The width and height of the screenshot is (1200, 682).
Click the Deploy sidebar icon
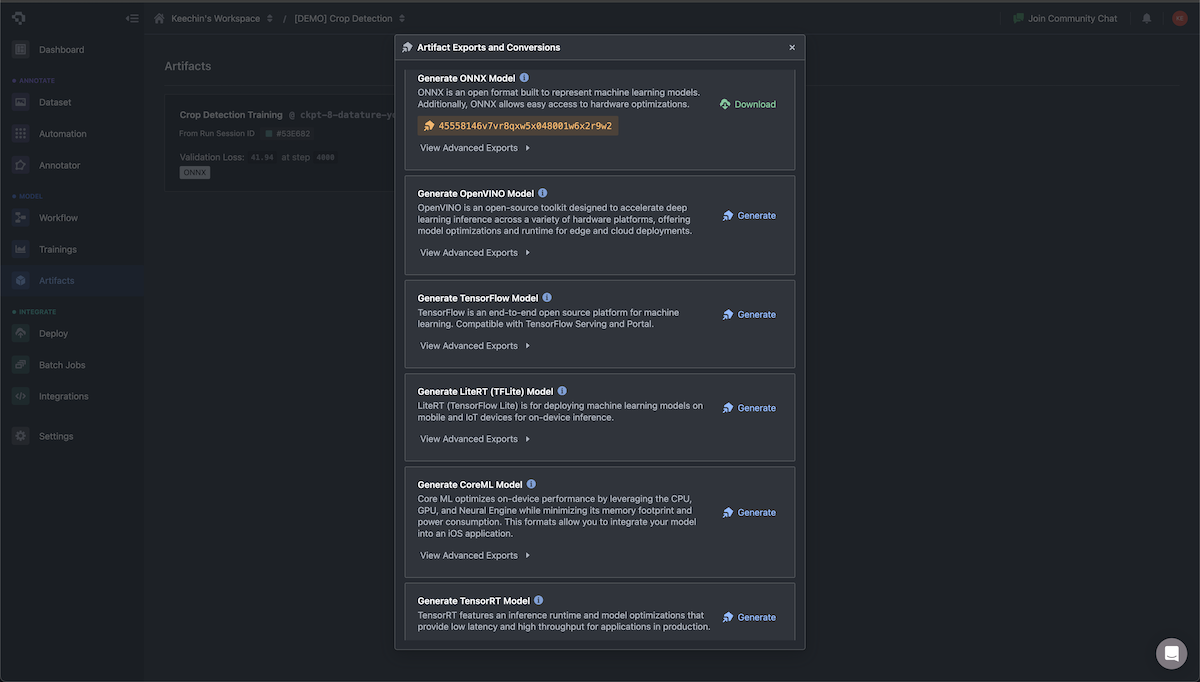click(21, 333)
